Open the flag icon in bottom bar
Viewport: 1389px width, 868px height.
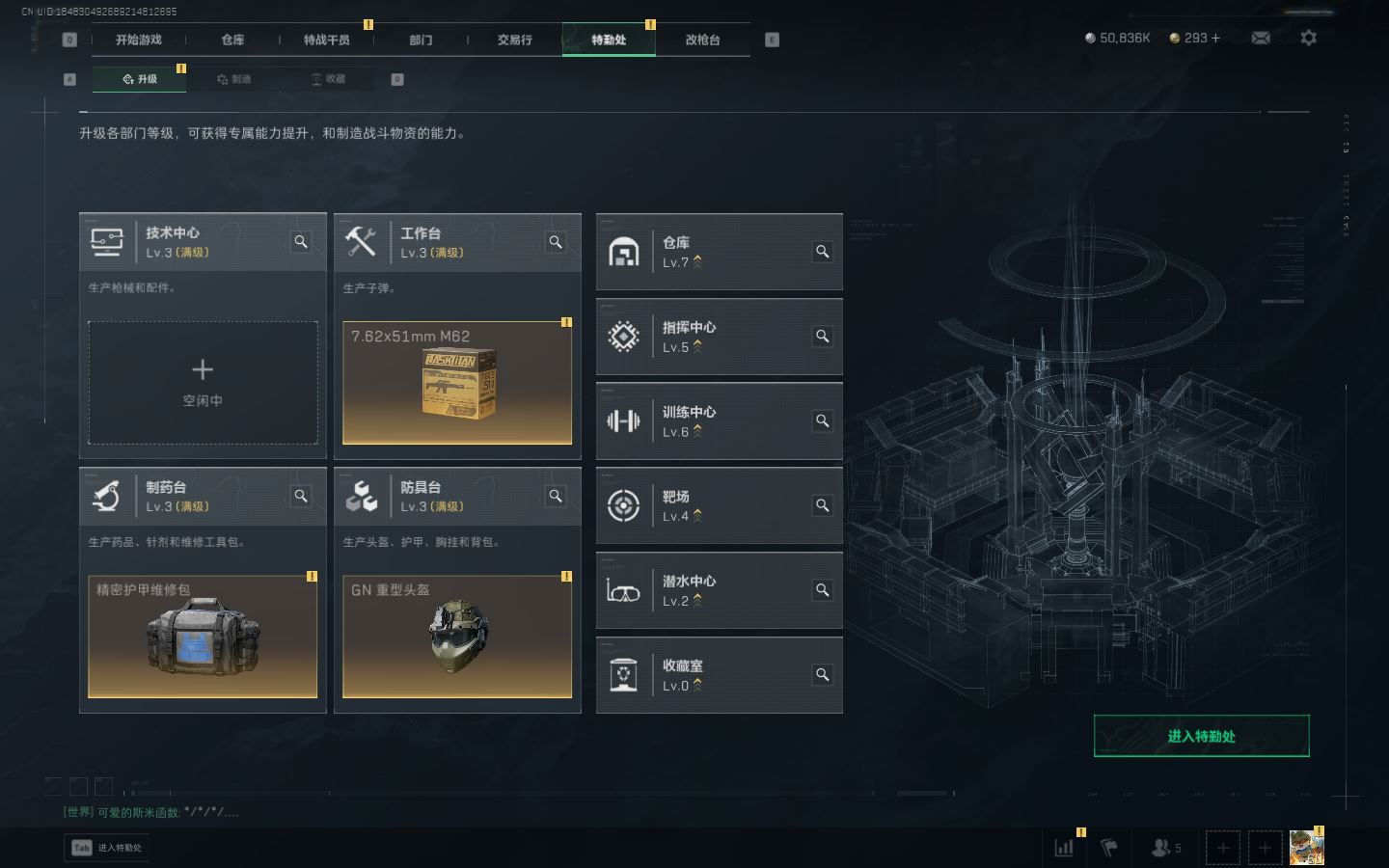[1110, 848]
